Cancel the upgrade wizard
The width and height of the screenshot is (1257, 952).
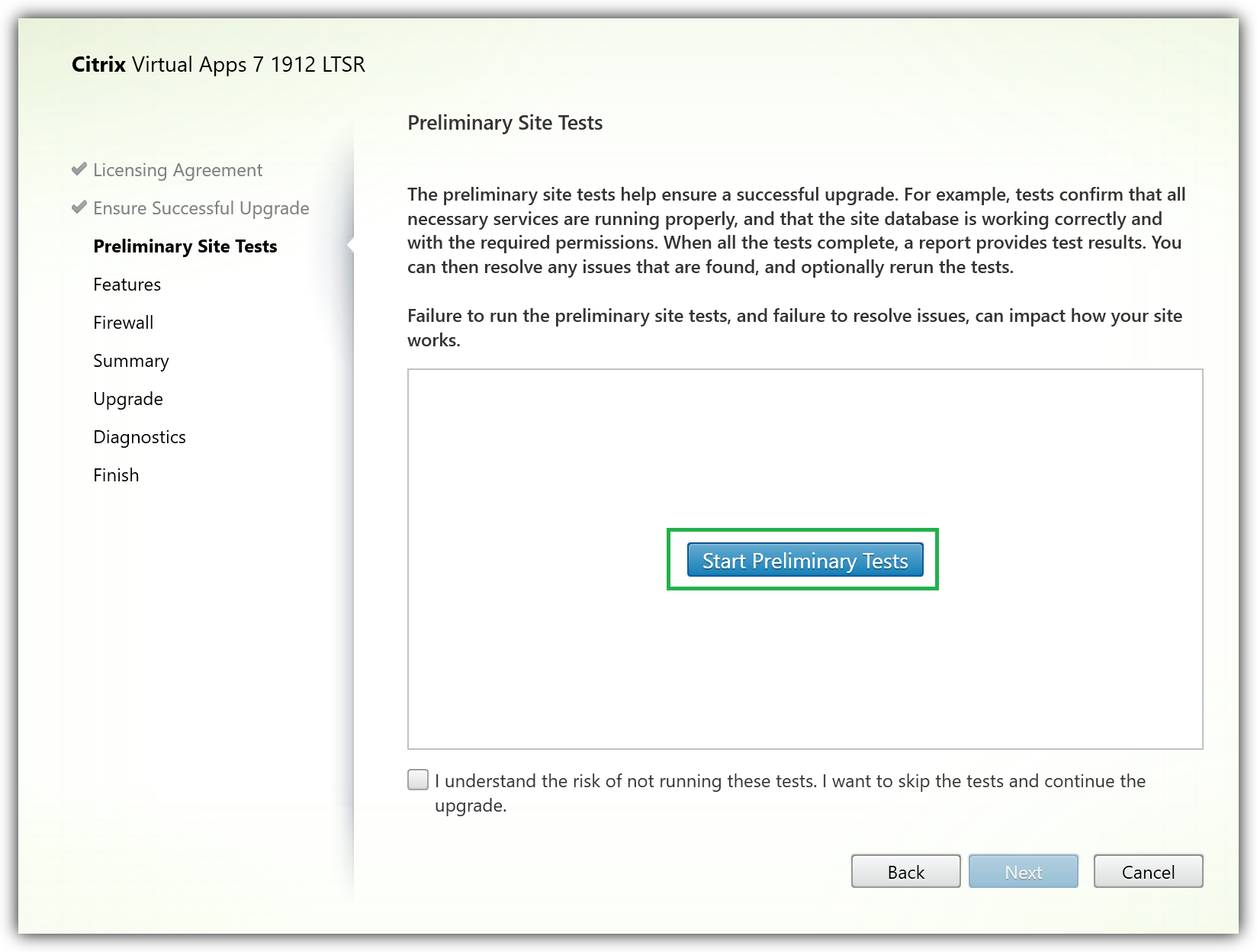pyautogui.click(x=1147, y=871)
